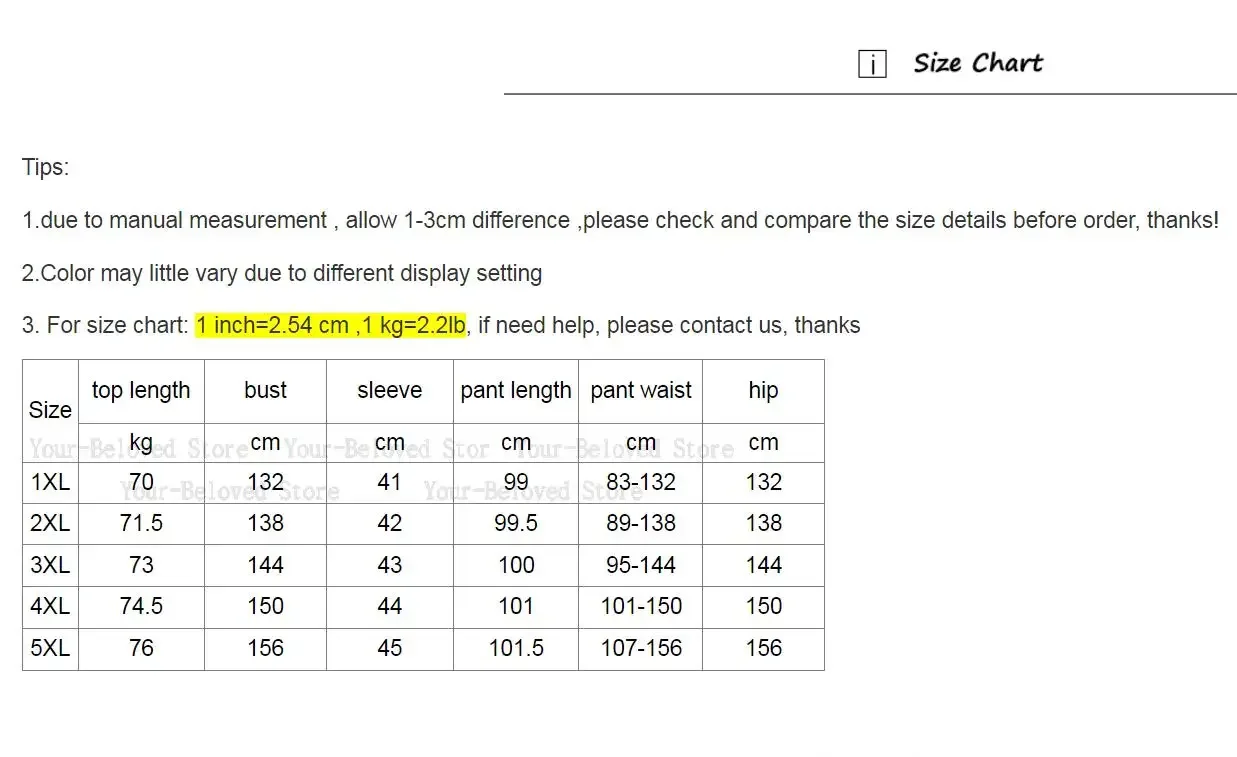Screen dimensions: 1237x757
Task: Select the 1XL size row label
Action: coord(50,482)
